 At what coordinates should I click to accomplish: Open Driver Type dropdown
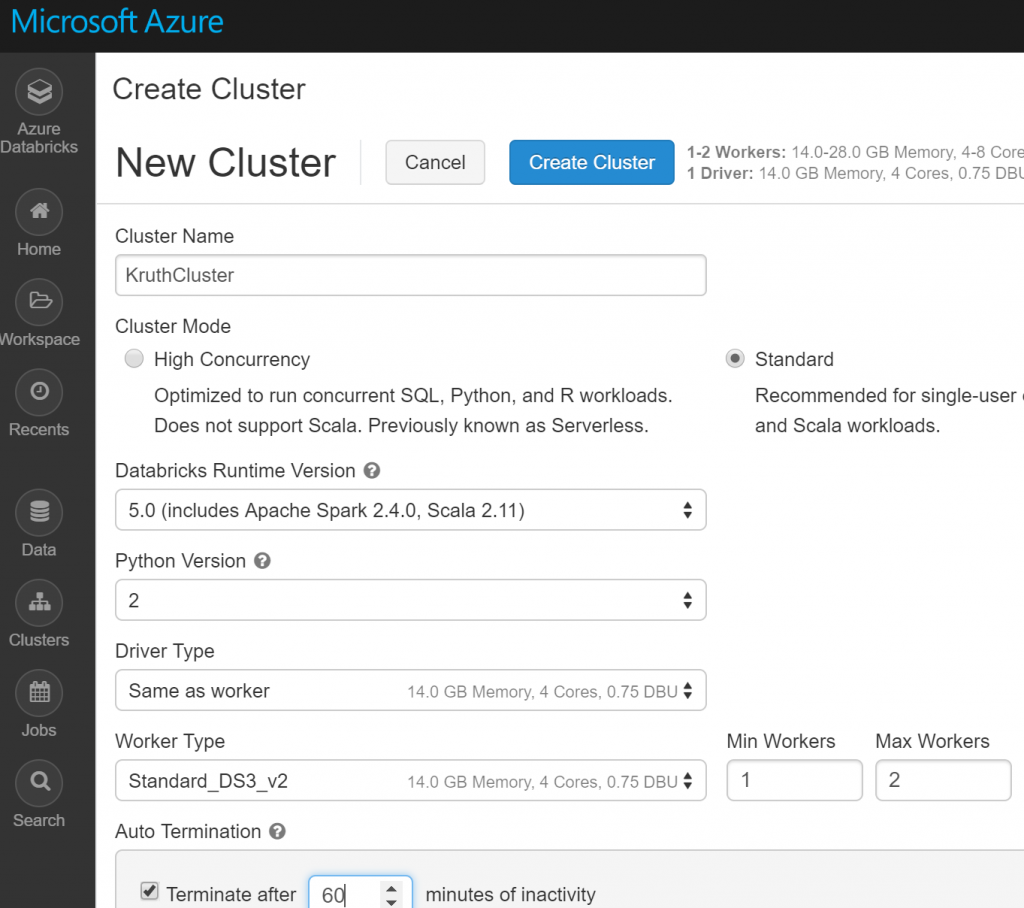(x=411, y=690)
